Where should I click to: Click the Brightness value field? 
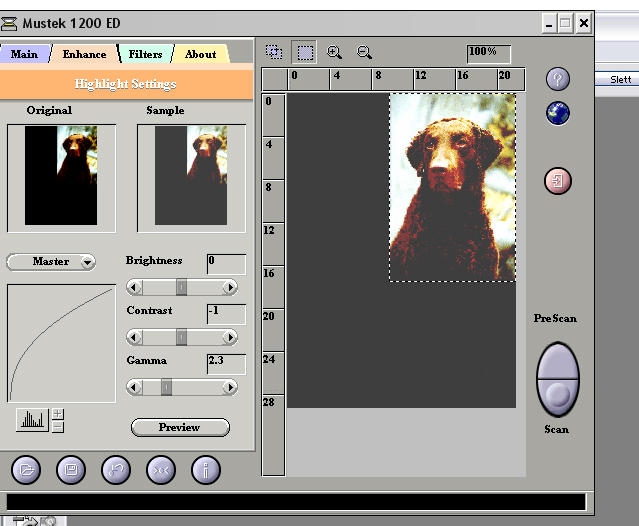pyautogui.click(x=226, y=264)
